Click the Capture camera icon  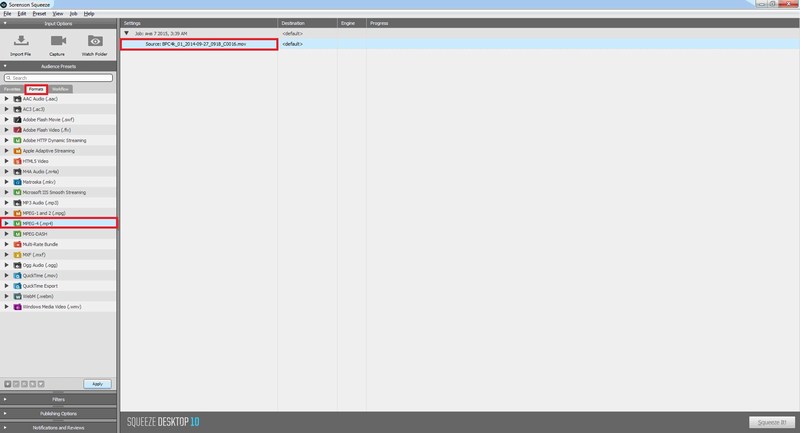pos(58,40)
